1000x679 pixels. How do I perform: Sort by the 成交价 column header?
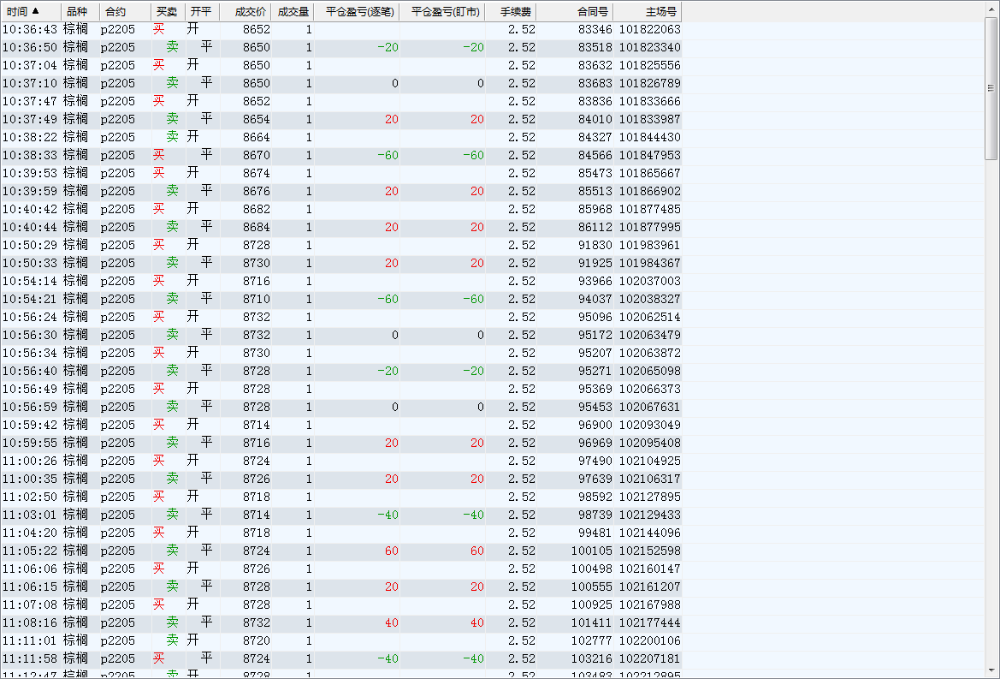coord(249,12)
